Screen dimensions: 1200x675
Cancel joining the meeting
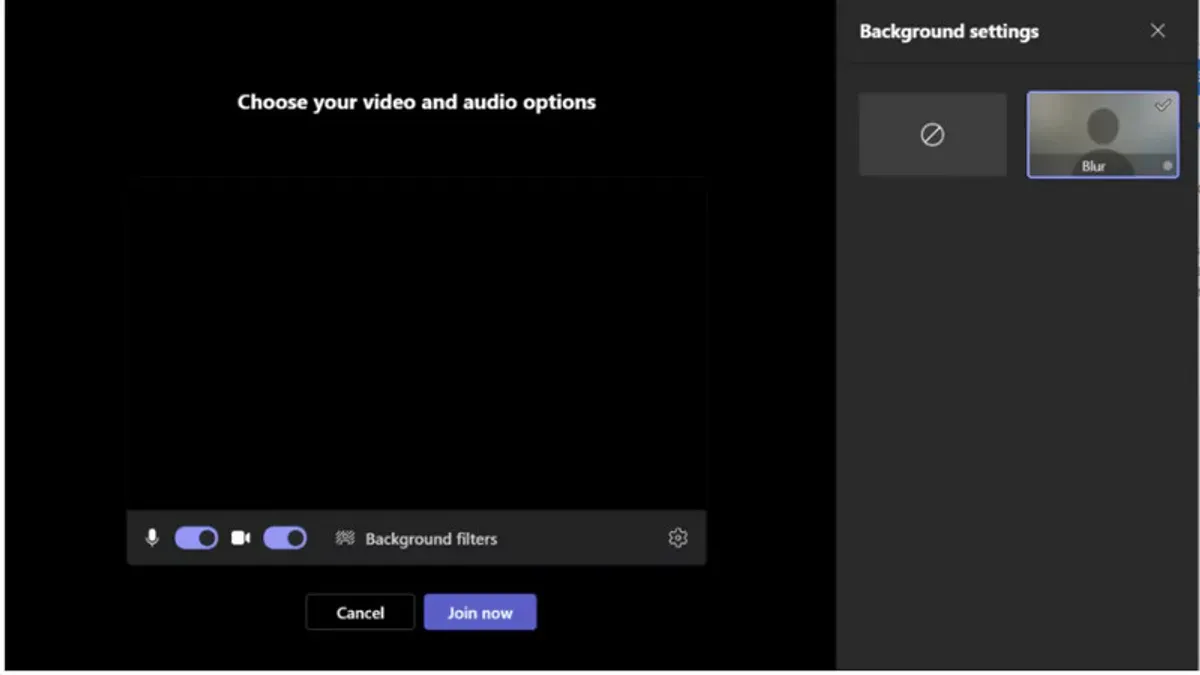(x=360, y=612)
